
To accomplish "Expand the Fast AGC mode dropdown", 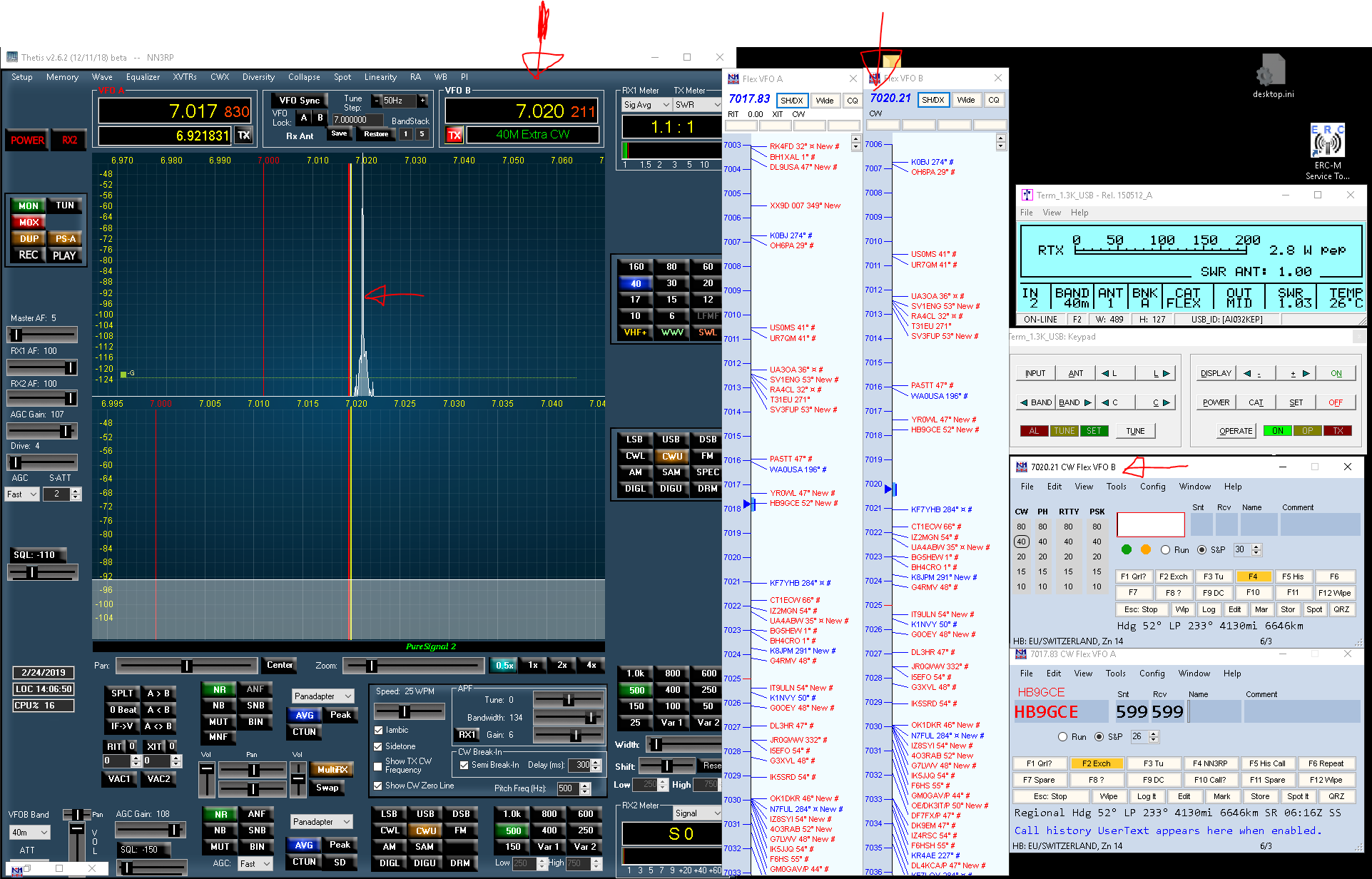I will point(22,494).
